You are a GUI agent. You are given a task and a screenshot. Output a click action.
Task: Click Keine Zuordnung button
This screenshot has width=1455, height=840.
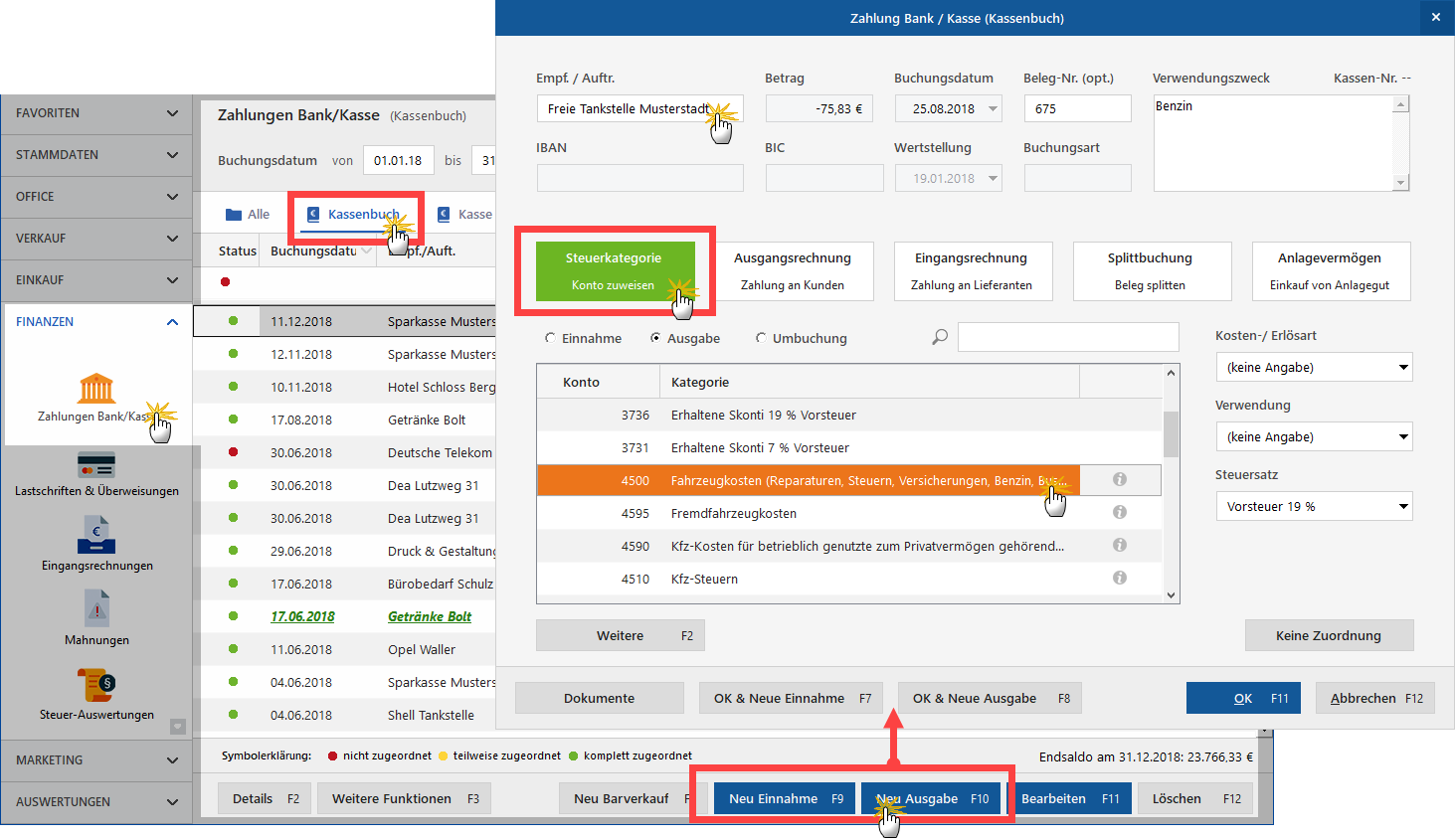[x=1329, y=636]
